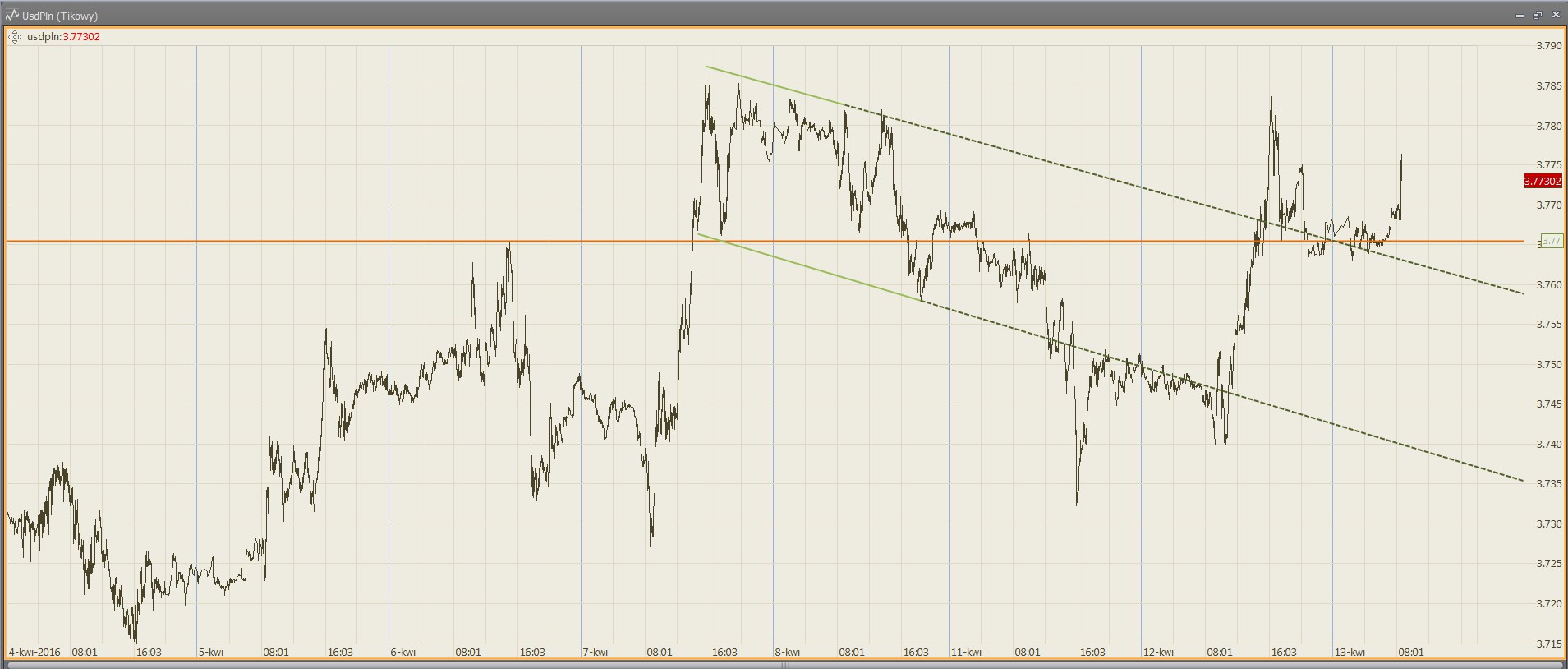The image size is (1568, 669).
Task: Click the 6-kwi date label
Action: pos(403,653)
